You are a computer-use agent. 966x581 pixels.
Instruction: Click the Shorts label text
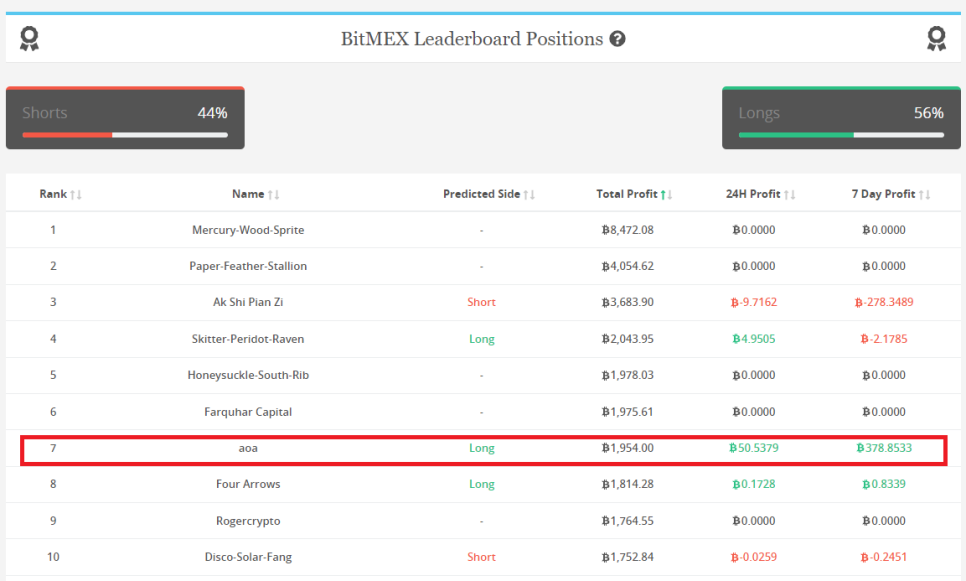point(44,113)
